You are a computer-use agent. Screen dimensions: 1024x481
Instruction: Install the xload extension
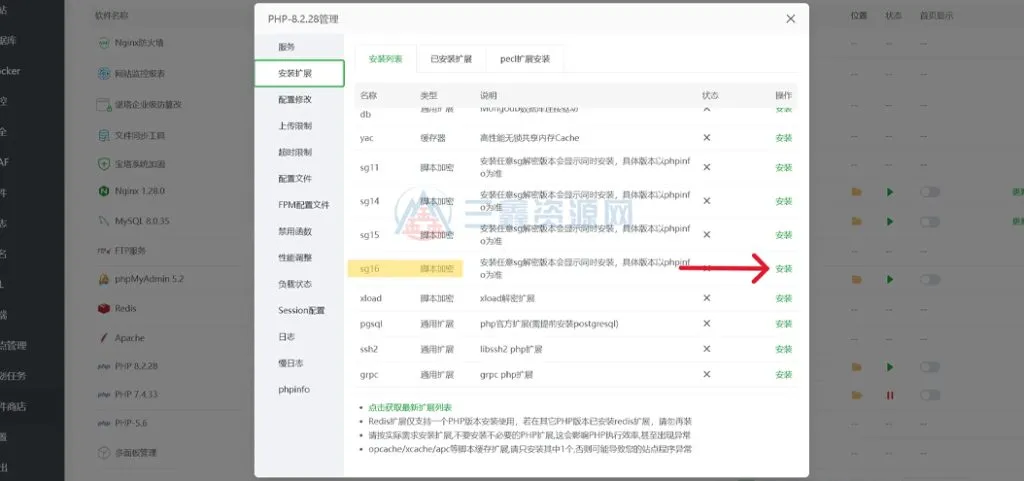coord(783,298)
